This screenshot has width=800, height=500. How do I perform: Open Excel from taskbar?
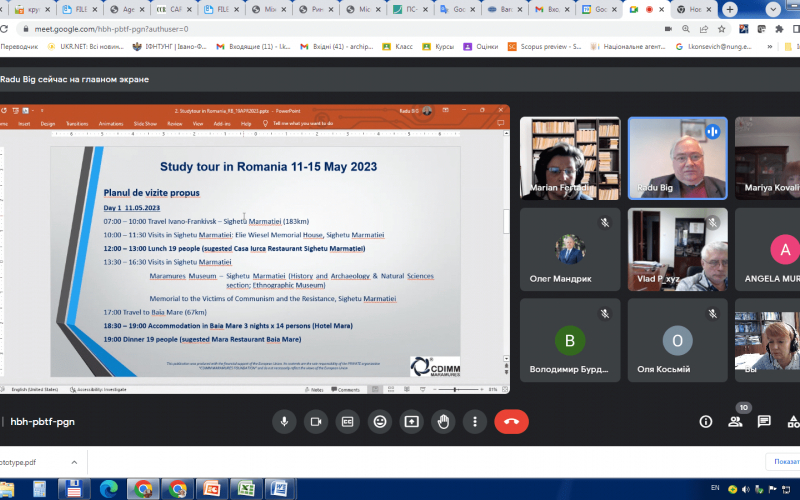(245, 489)
